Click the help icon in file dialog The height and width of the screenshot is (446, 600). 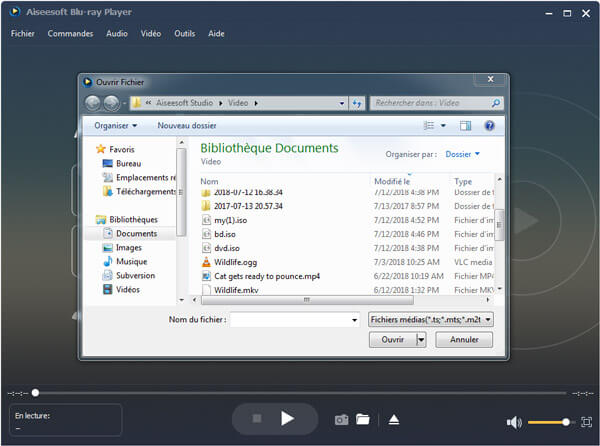coord(489,126)
